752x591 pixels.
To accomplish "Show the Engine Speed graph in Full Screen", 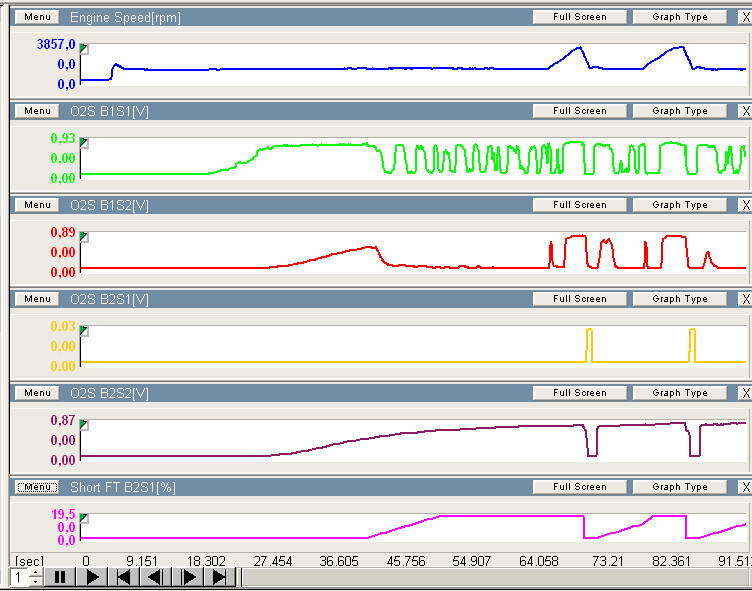I will [579, 17].
